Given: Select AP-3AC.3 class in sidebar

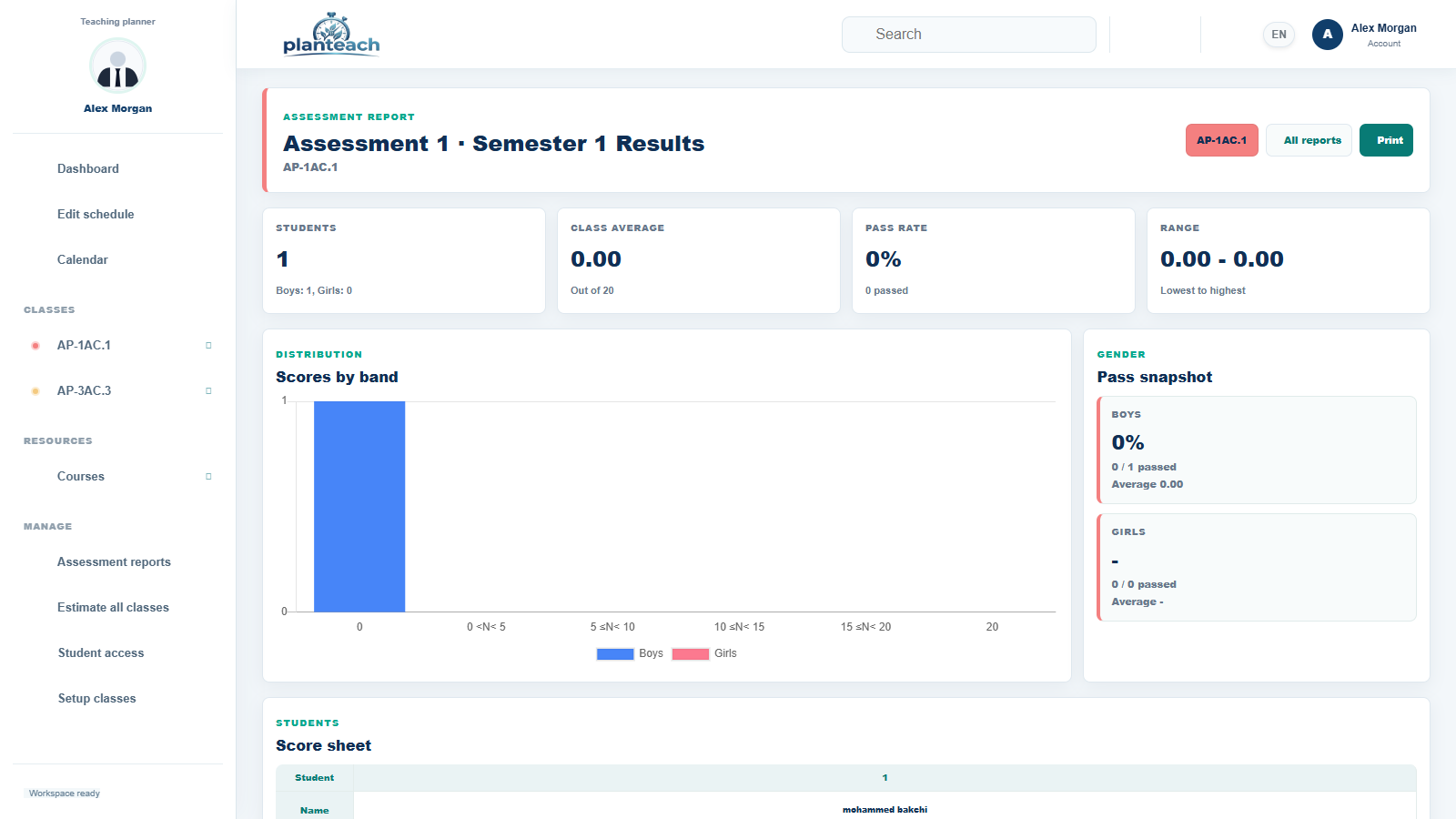Looking at the screenshot, I should click(x=84, y=390).
